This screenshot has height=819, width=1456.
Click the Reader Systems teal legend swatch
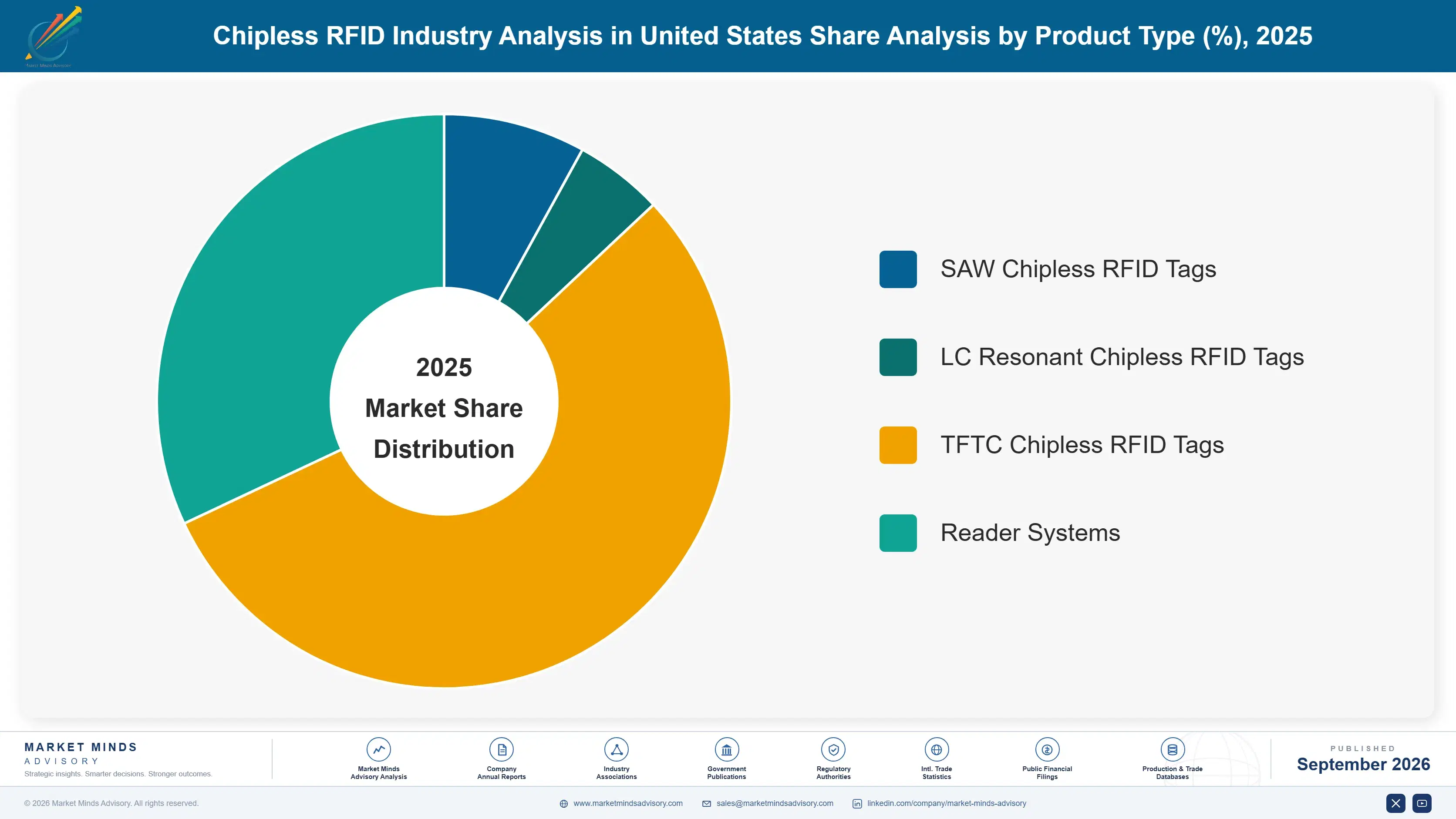(x=898, y=533)
